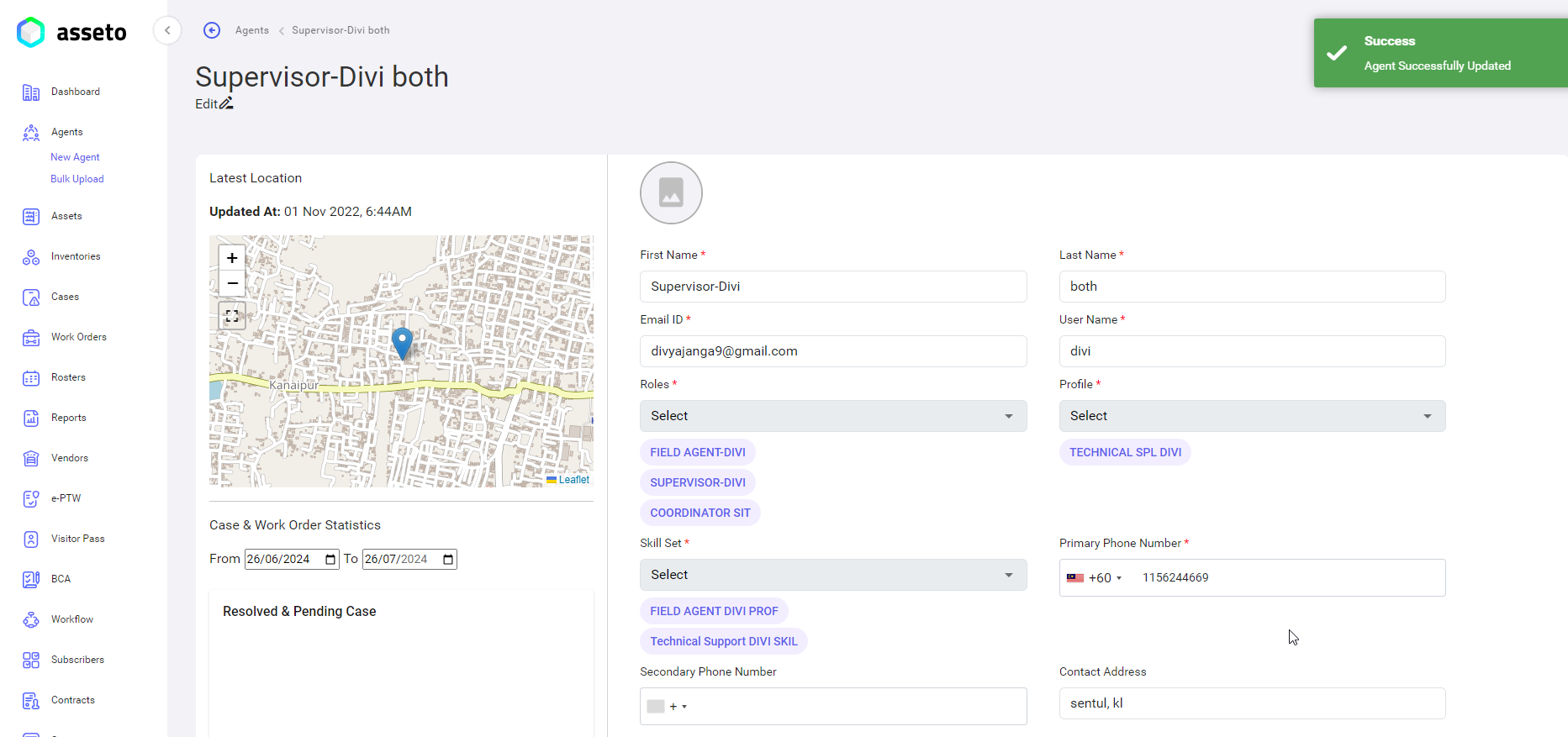Click the Contracts sidebar icon
The image size is (1568, 737).
31,701
